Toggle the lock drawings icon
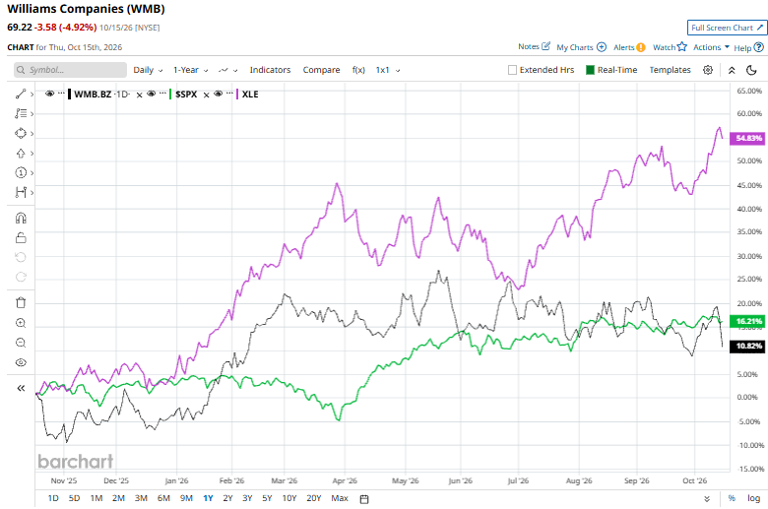Image resolution: width=768 pixels, height=509 pixels. [21, 238]
